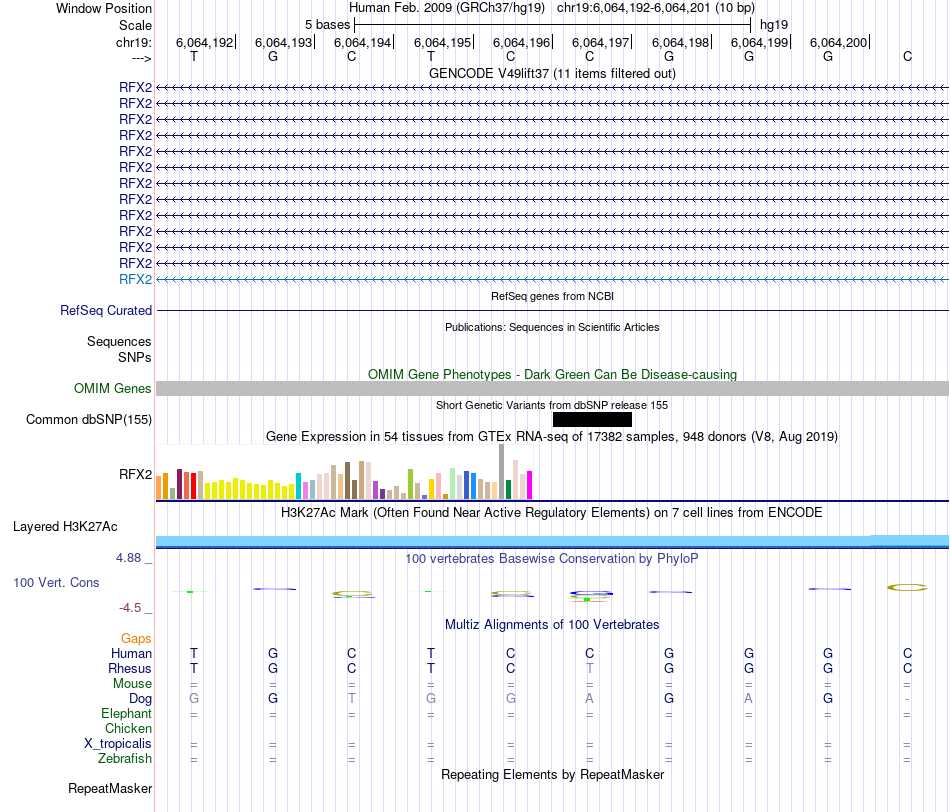Click the '-4.5' PhyloP lower scale value

[130, 608]
